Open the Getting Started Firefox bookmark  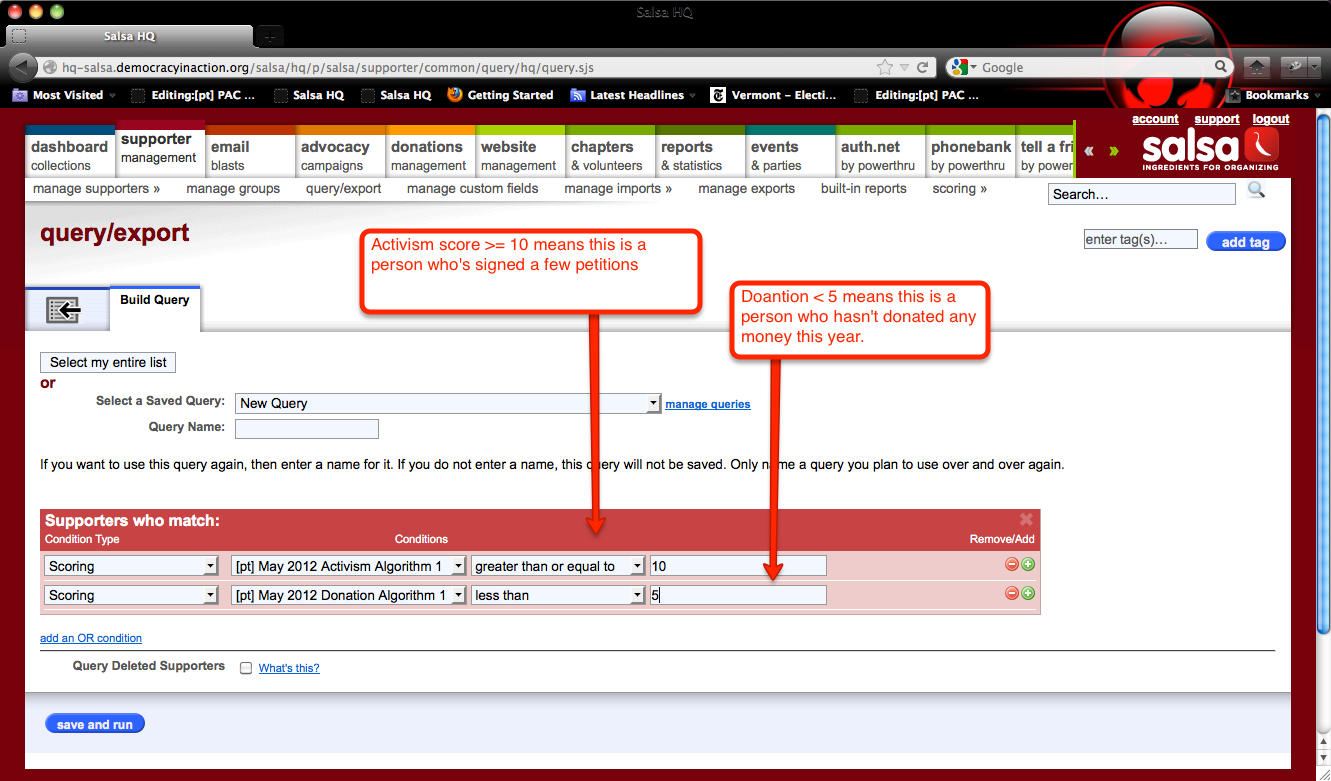tap(500, 95)
